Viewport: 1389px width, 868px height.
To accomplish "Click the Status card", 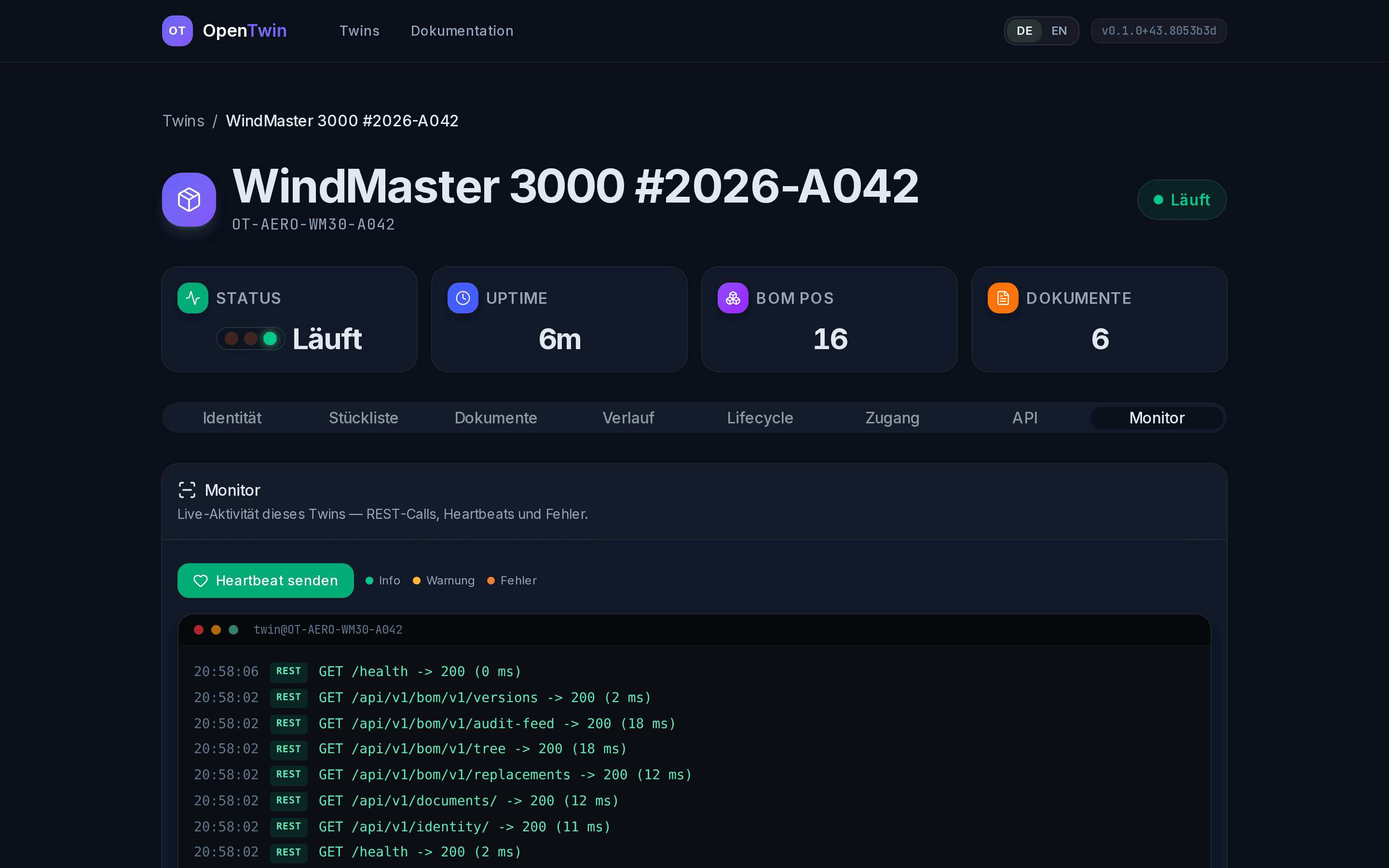I will [289, 319].
